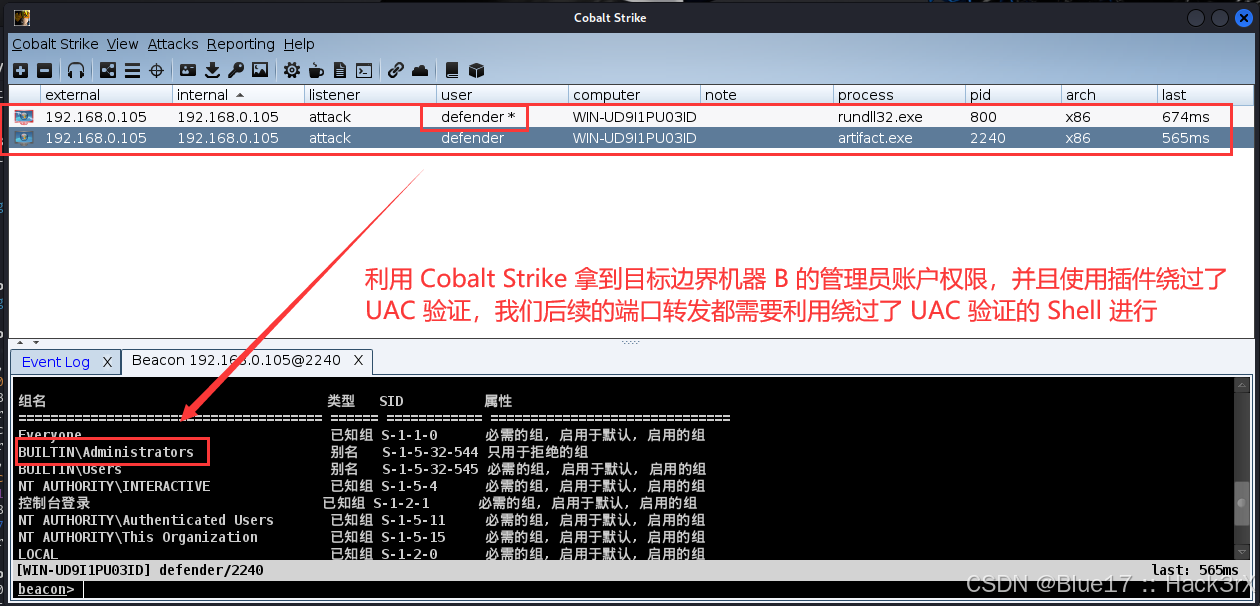Sort sessions by the note column
This screenshot has width=1260, height=606.
click(x=766, y=95)
